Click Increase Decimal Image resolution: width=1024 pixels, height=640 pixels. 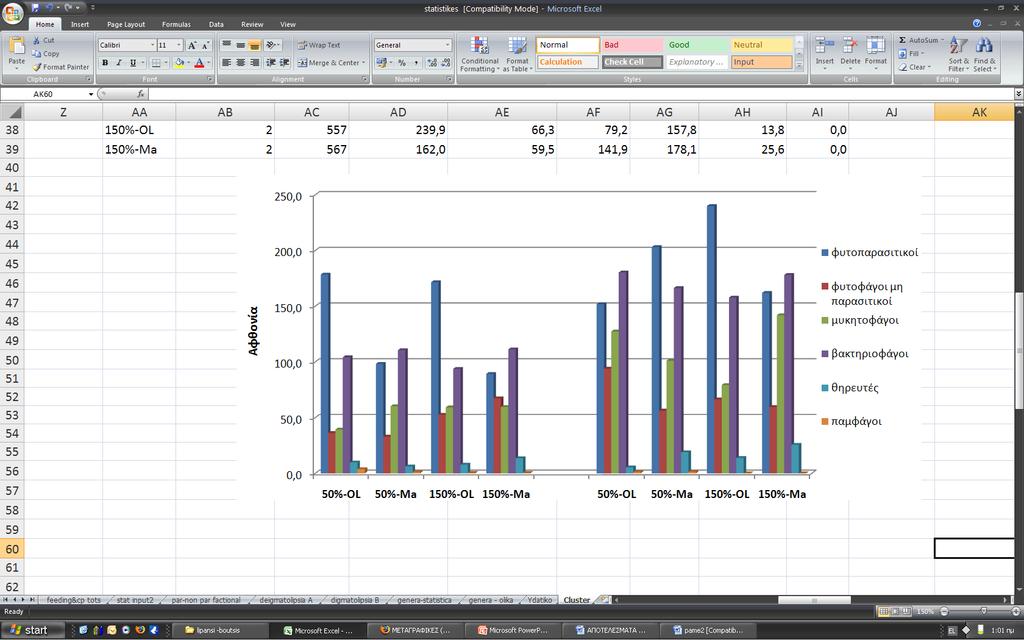432,63
